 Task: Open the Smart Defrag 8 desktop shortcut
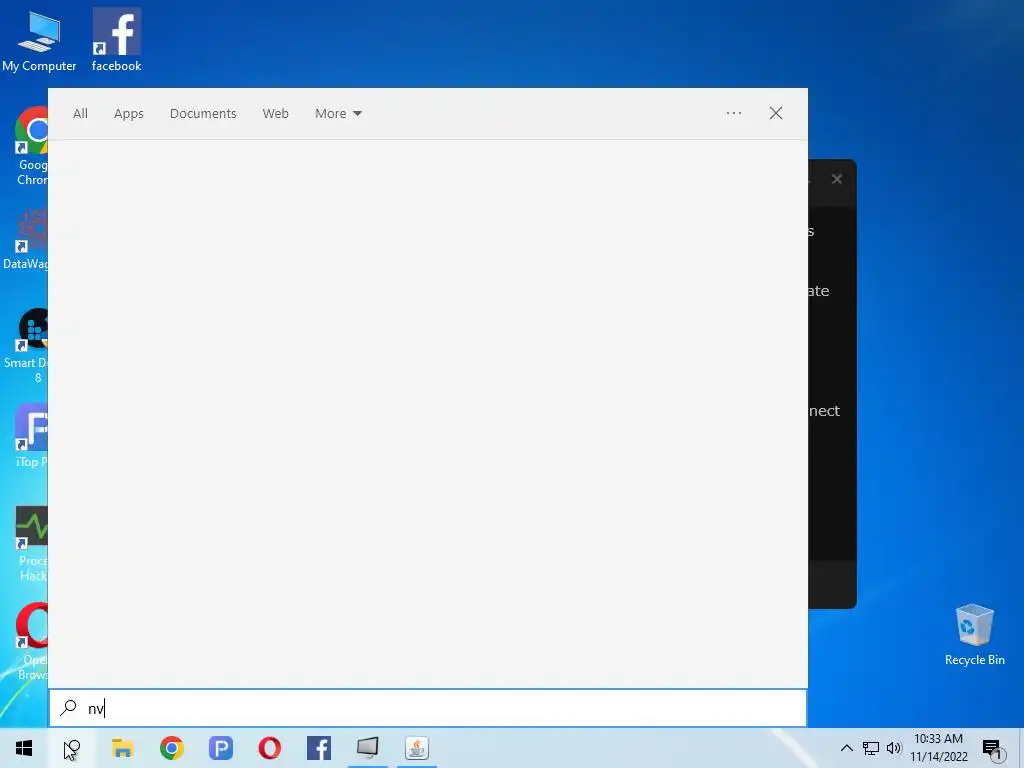click(26, 346)
